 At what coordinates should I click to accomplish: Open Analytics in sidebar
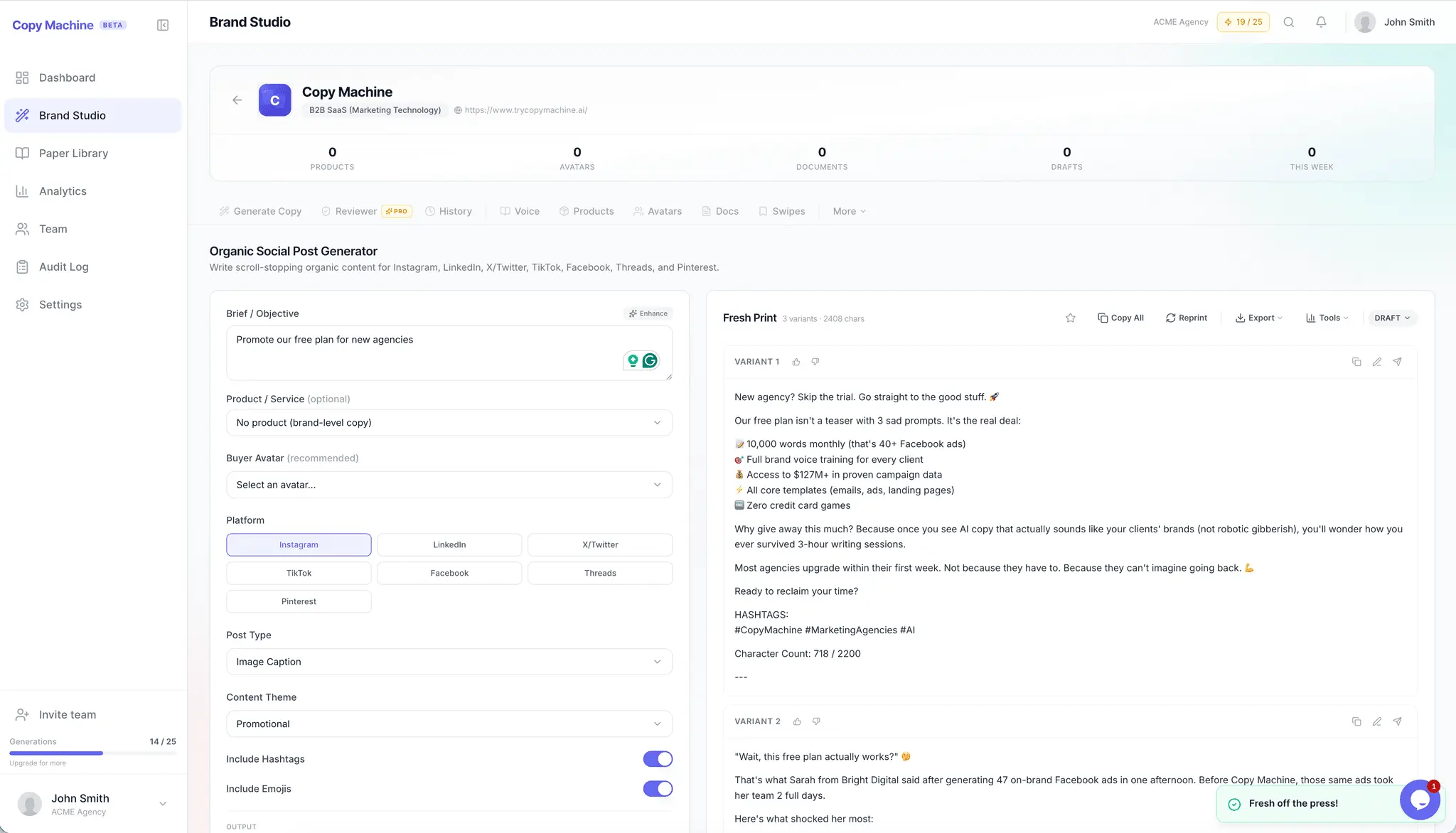[93, 191]
